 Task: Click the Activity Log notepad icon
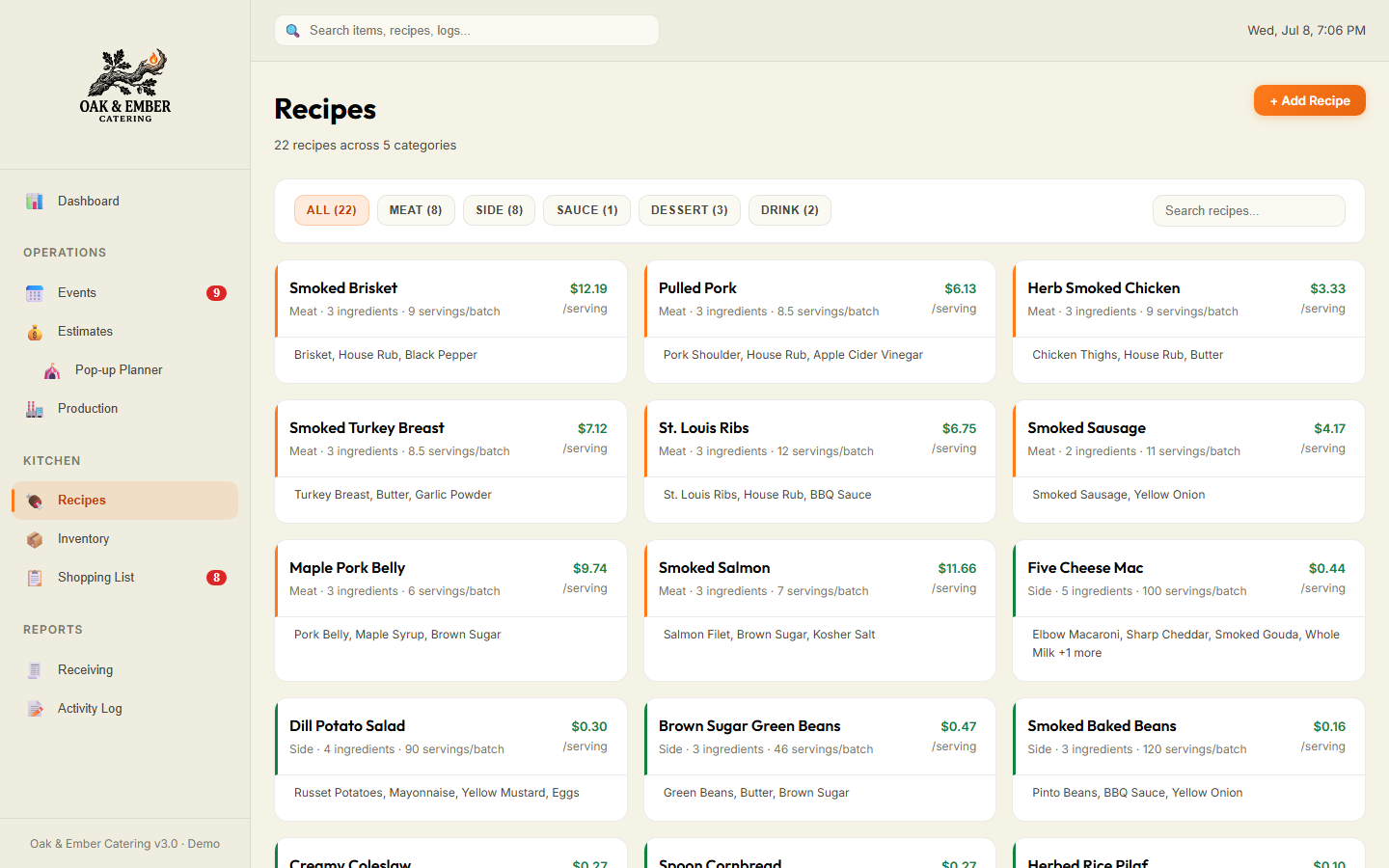click(x=35, y=709)
